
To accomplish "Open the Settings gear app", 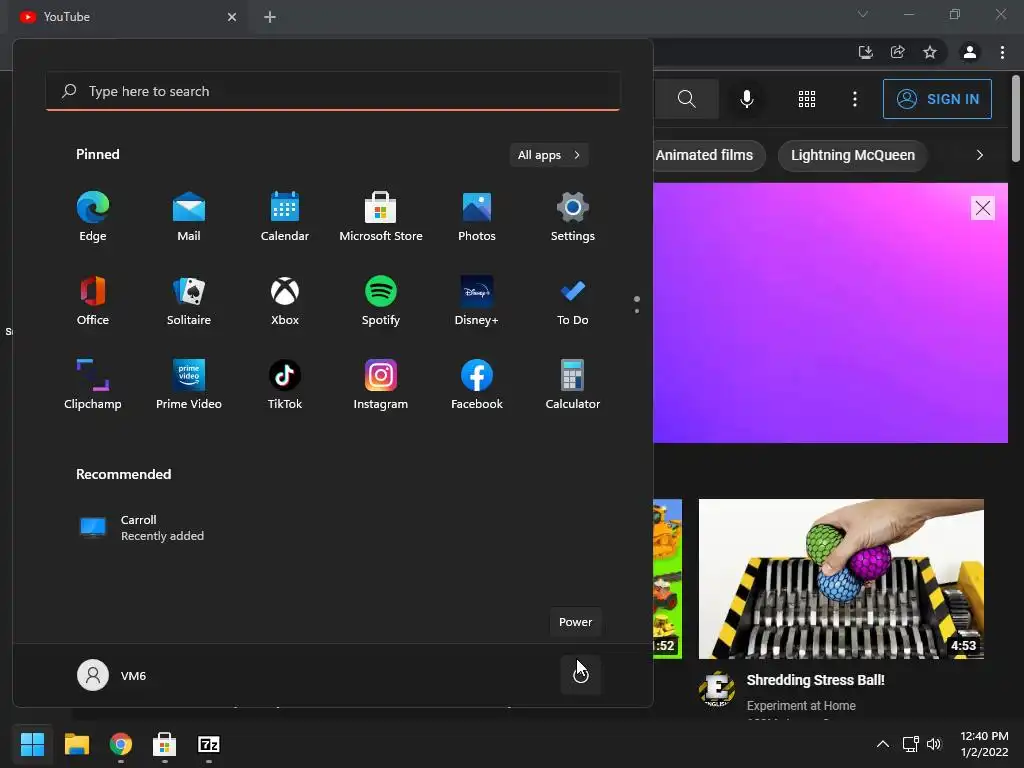I will [573, 217].
